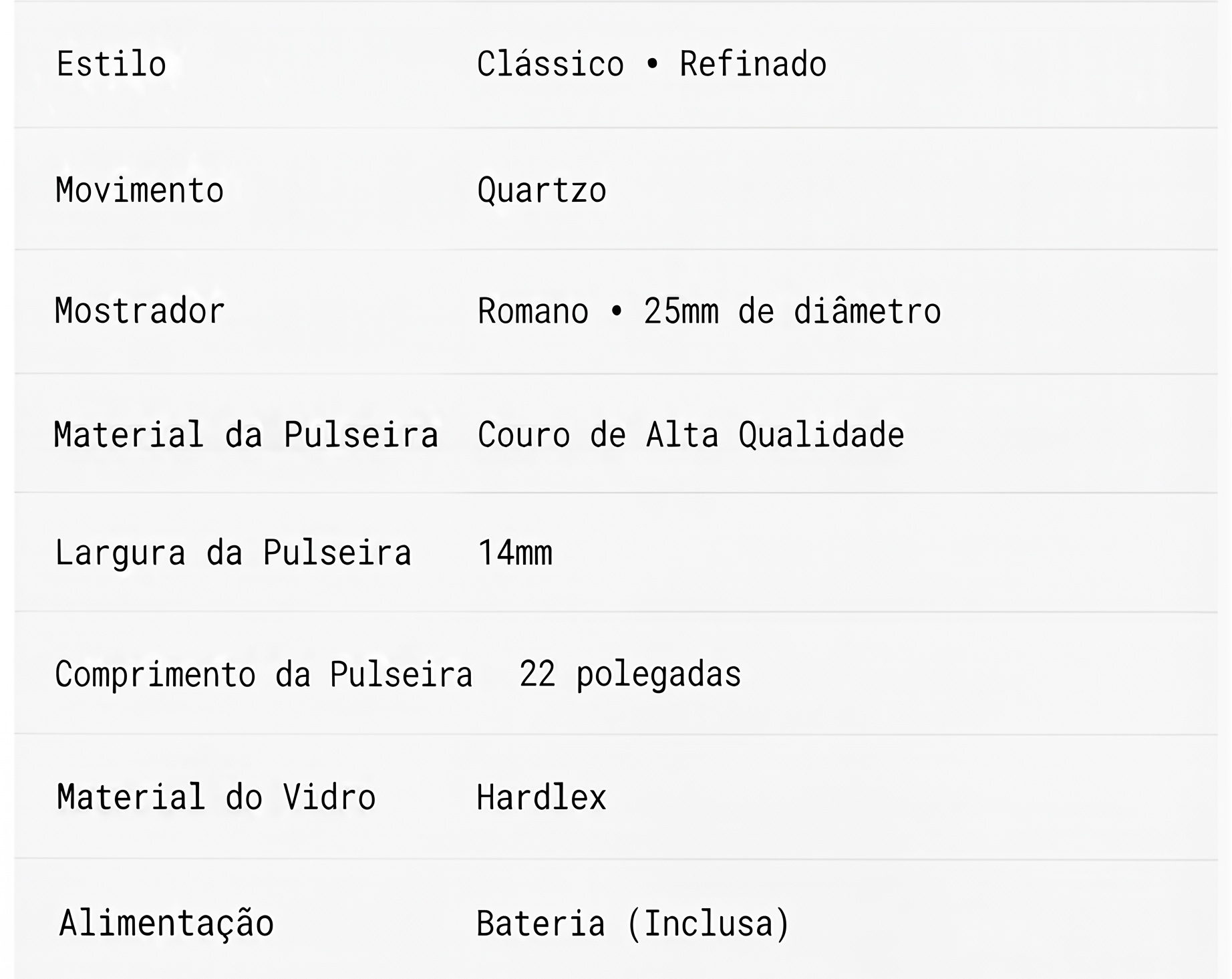Screen dimensions: 1232x979
Task: Select the Quartzo value text
Action: pyautogui.click(x=542, y=191)
